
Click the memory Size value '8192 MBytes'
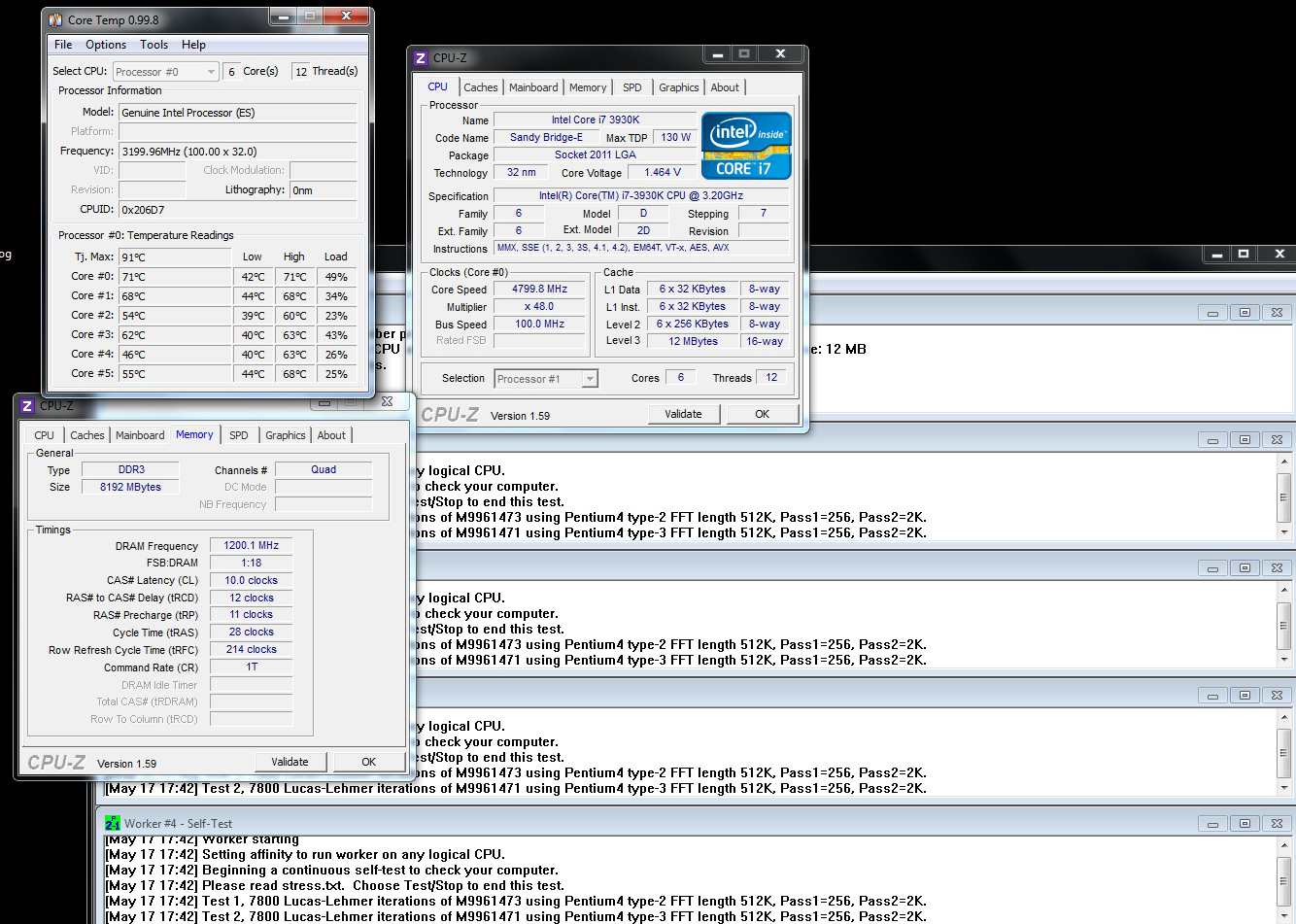[x=131, y=488]
